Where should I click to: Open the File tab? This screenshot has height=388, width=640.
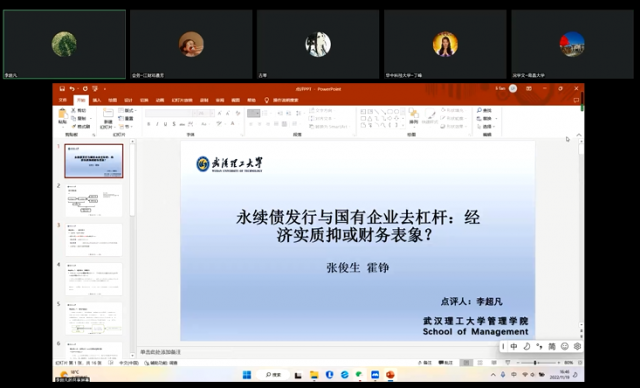(63, 100)
